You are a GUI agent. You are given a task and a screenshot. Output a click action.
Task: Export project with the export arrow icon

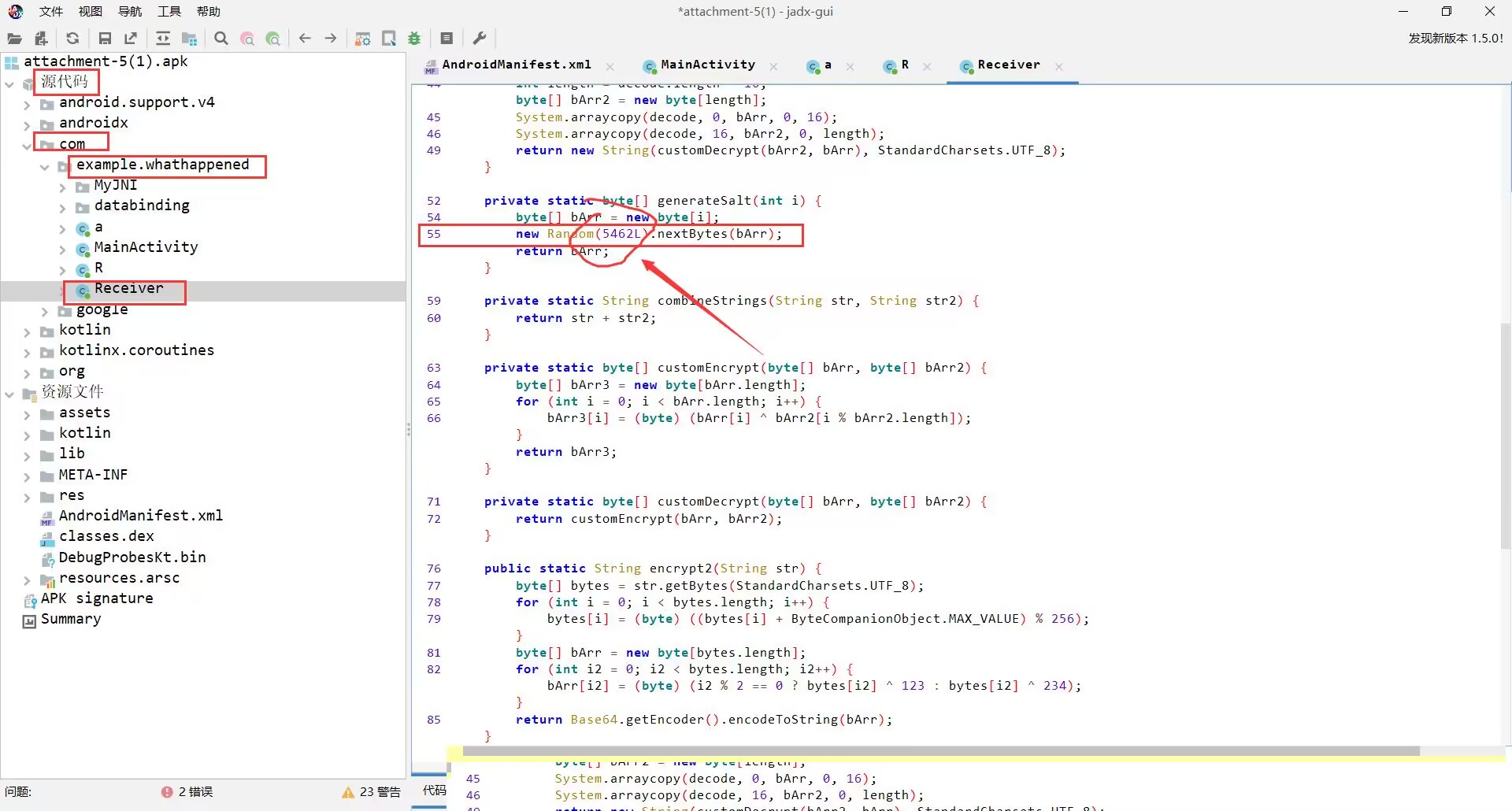131,38
